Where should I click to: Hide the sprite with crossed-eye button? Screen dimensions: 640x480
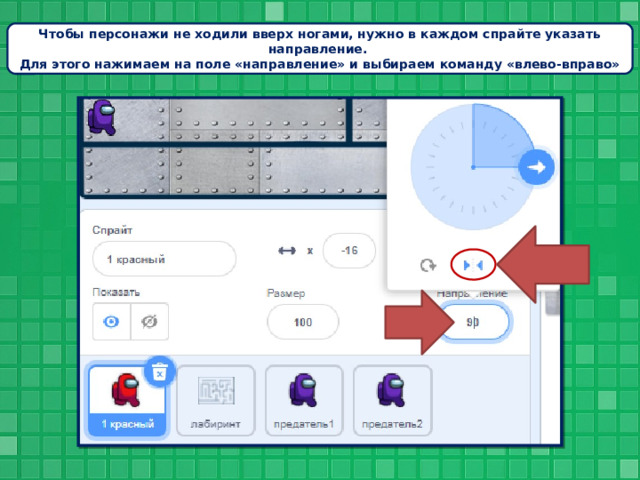(x=149, y=322)
